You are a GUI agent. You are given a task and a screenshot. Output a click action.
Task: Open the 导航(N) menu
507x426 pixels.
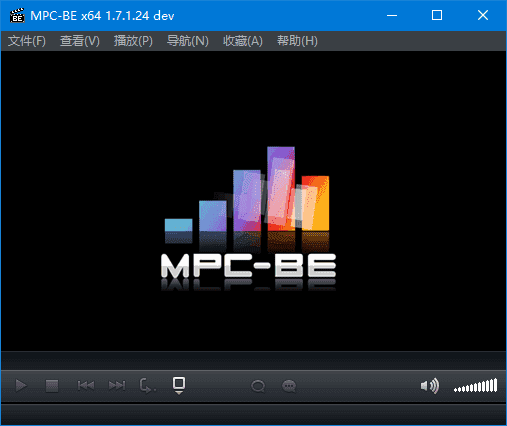tap(188, 41)
